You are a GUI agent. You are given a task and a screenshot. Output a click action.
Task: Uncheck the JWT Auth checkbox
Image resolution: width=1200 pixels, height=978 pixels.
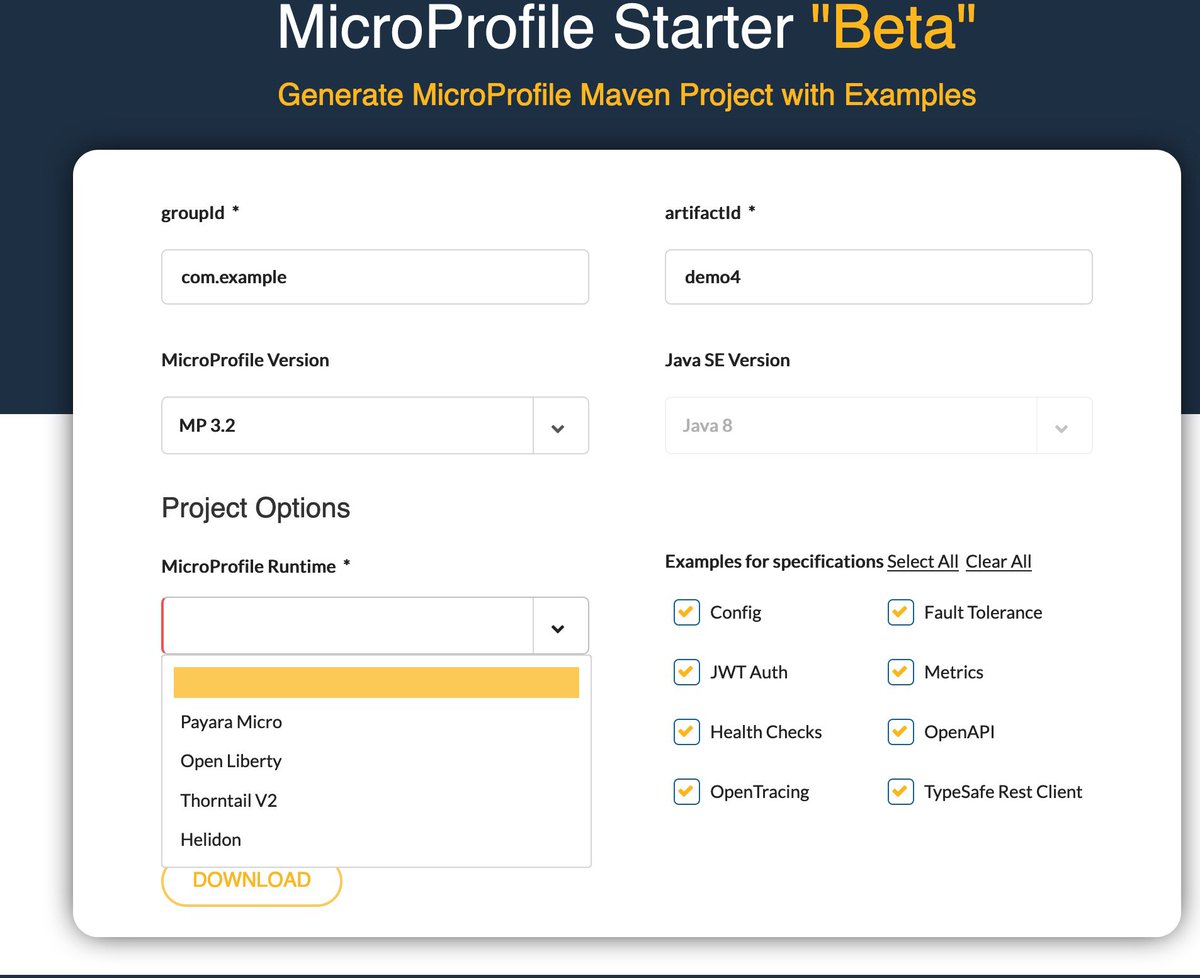pos(686,672)
